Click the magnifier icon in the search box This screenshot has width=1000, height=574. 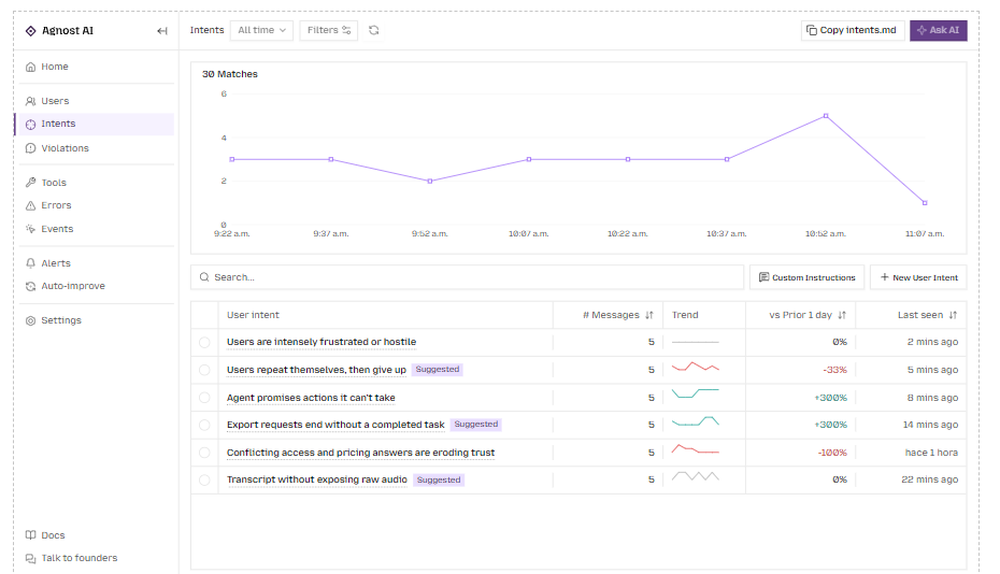(204, 277)
